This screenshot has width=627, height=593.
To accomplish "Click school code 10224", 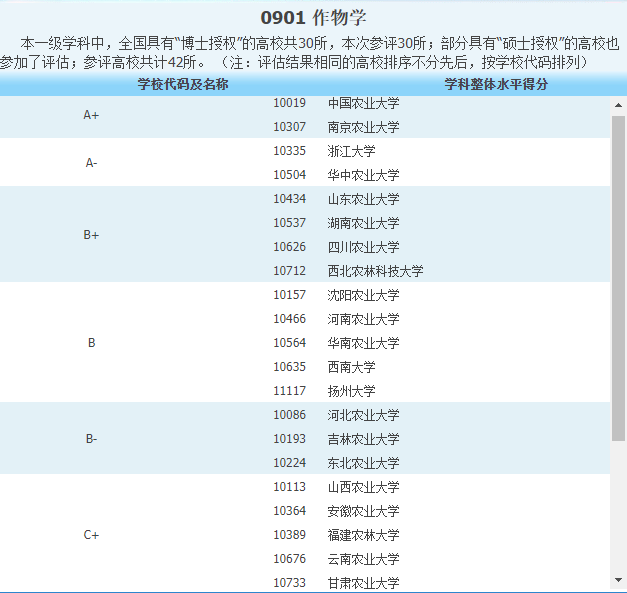I will (x=290, y=463).
